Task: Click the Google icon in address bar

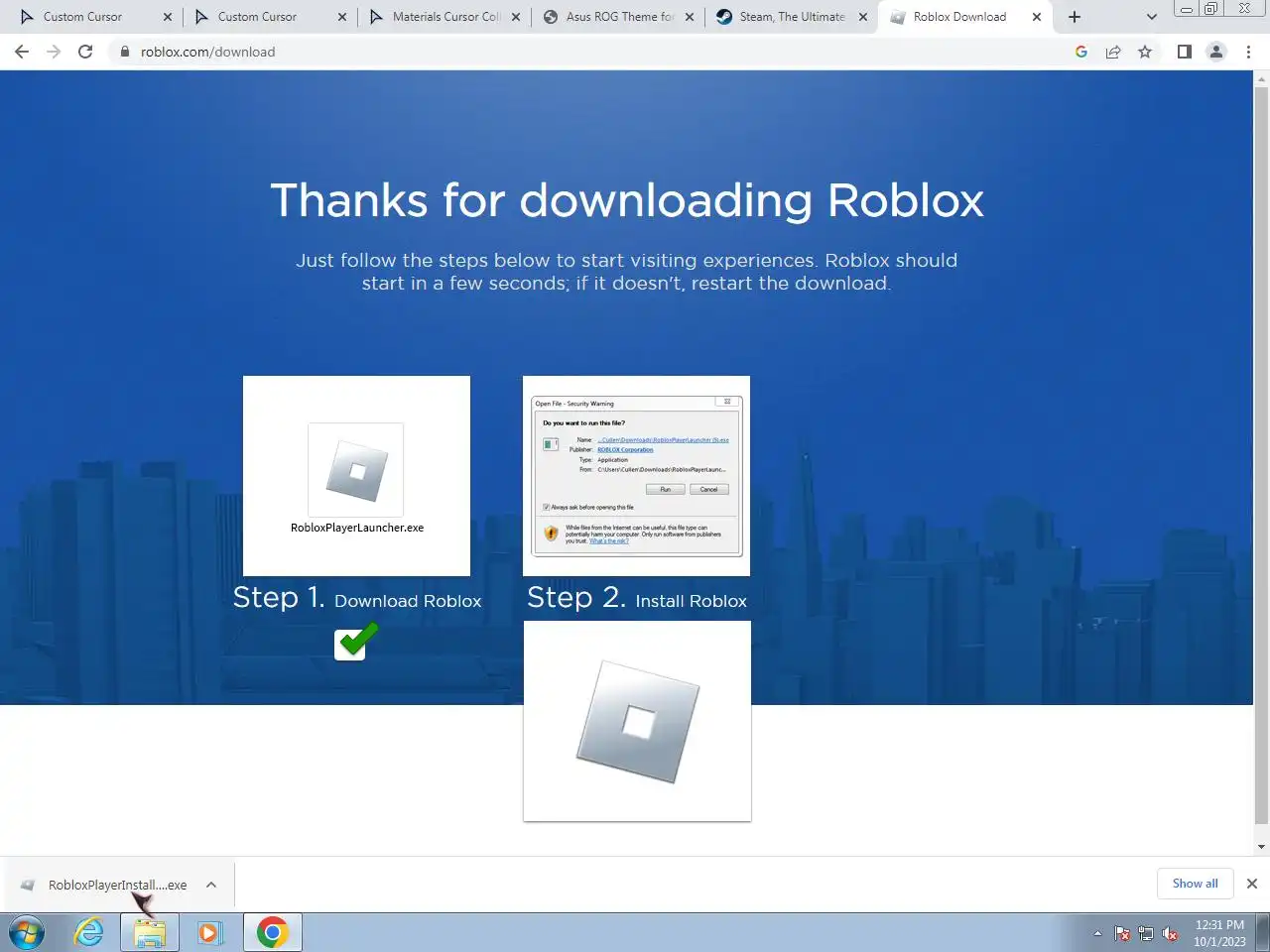Action: click(1081, 52)
